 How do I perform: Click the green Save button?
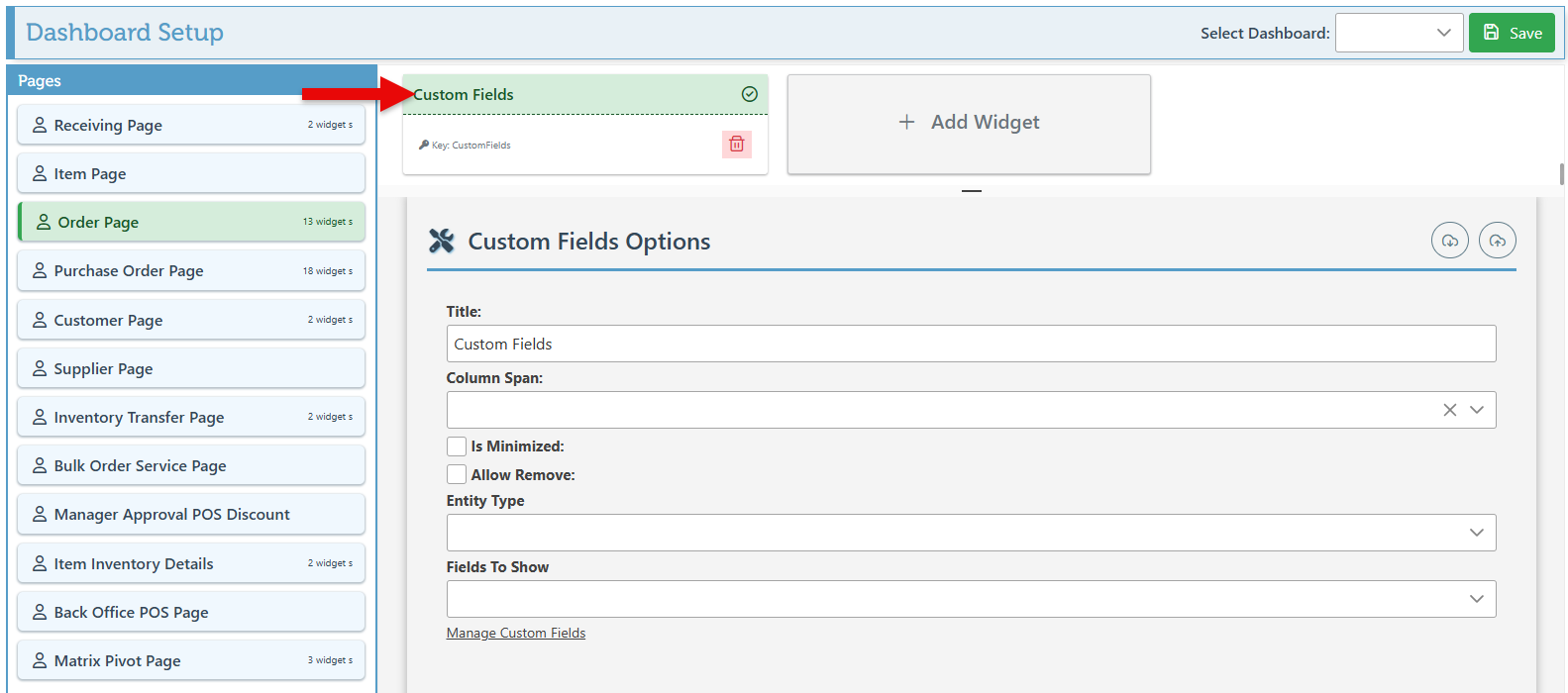tap(1512, 33)
